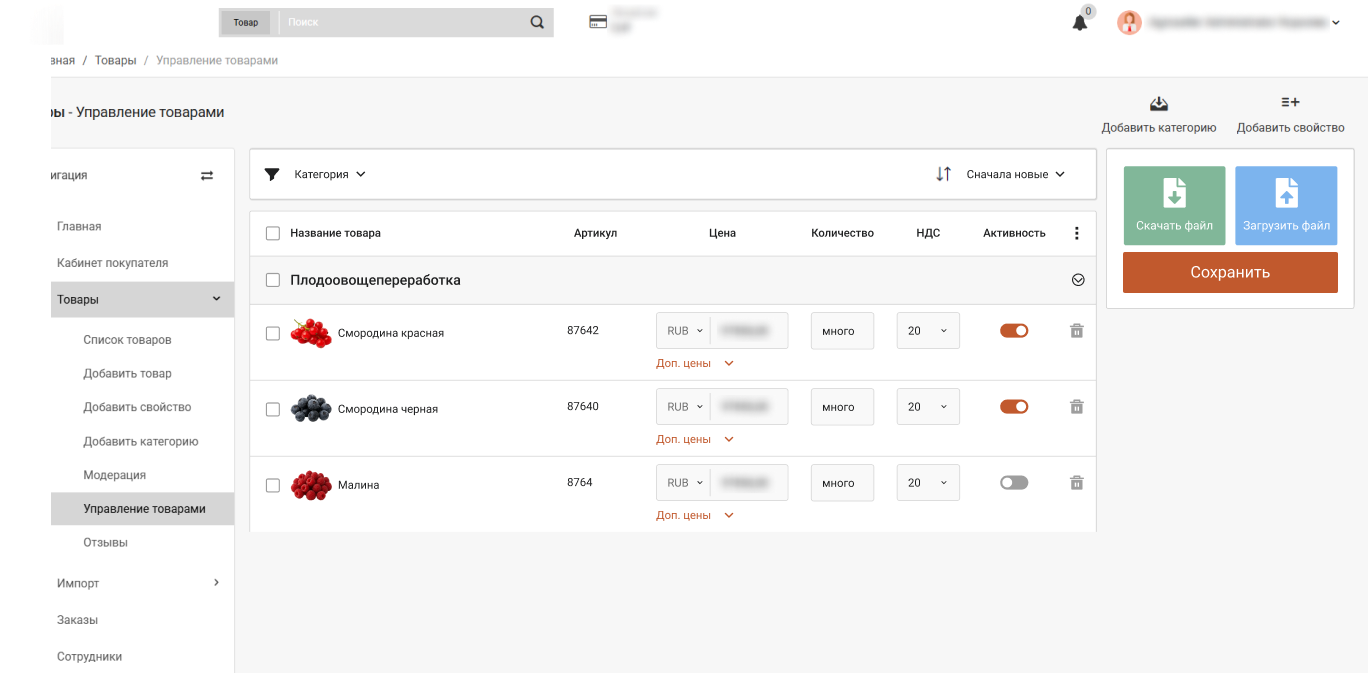The height and width of the screenshot is (674, 1368).
Task: Open notifications bell icon
Action: pyautogui.click(x=1079, y=23)
